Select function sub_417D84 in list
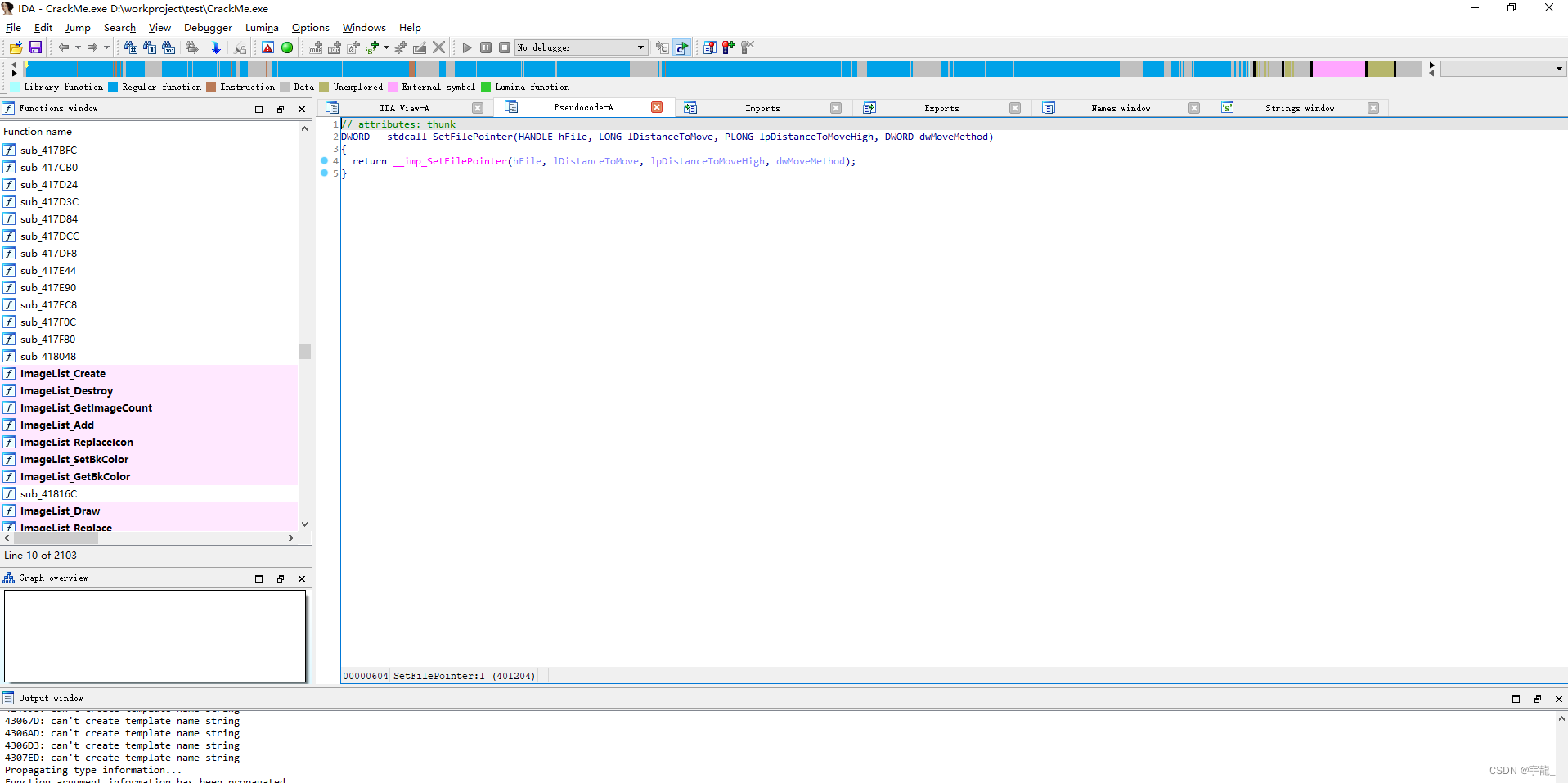Viewport: 1568px width, 783px height. pyautogui.click(x=150, y=218)
